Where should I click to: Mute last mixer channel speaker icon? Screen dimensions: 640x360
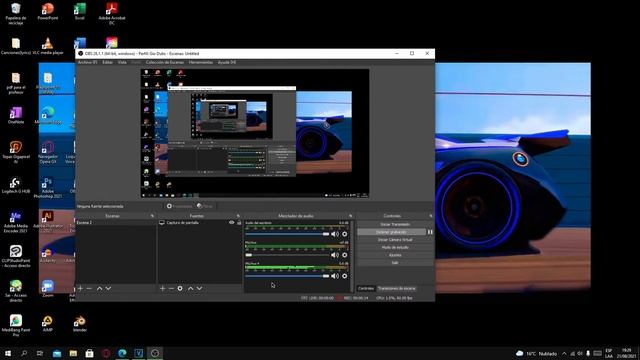[x=335, y=276]
